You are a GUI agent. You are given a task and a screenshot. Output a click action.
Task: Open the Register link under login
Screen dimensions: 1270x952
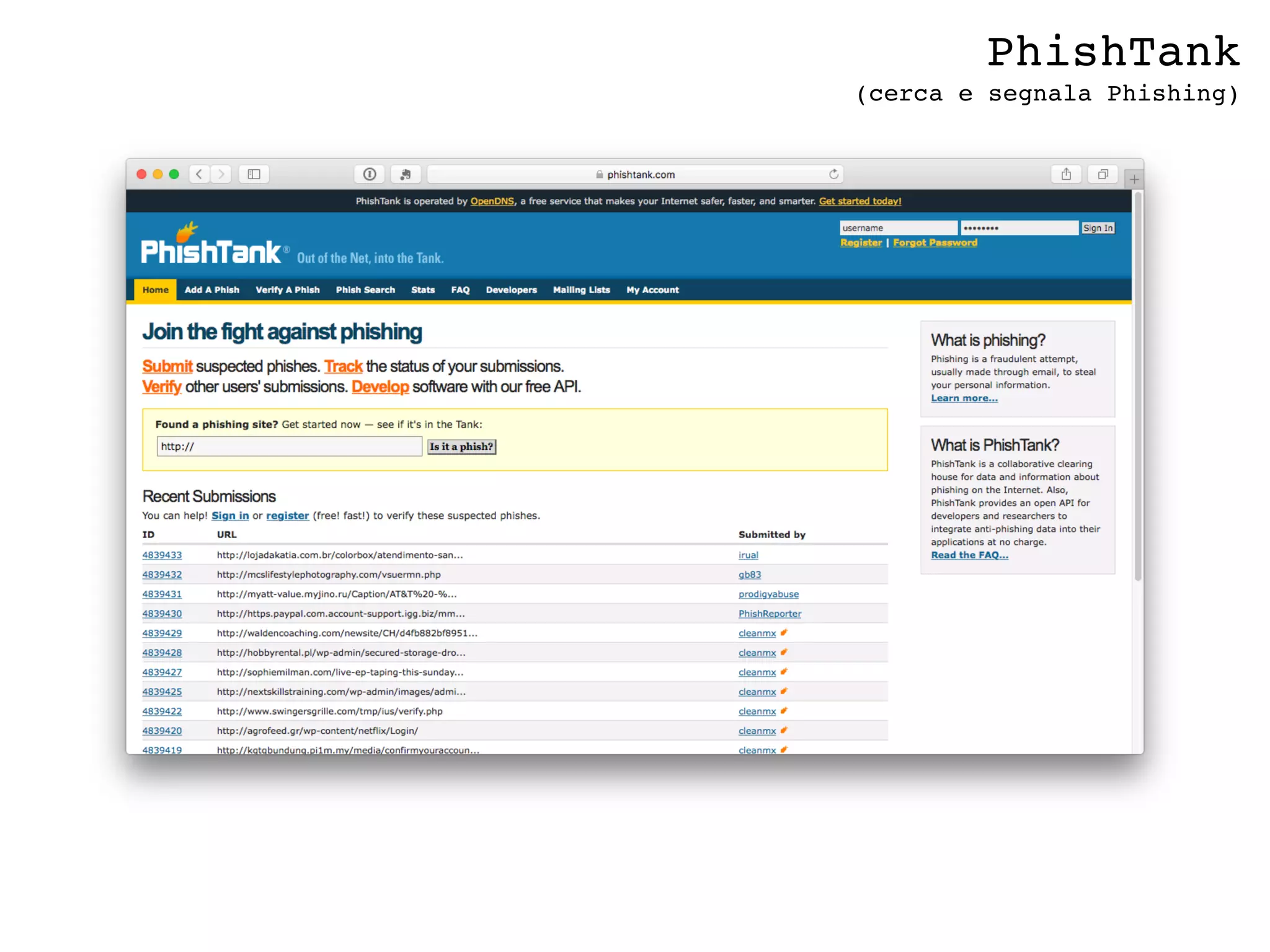pyautogui.click(x=861, y=242)
